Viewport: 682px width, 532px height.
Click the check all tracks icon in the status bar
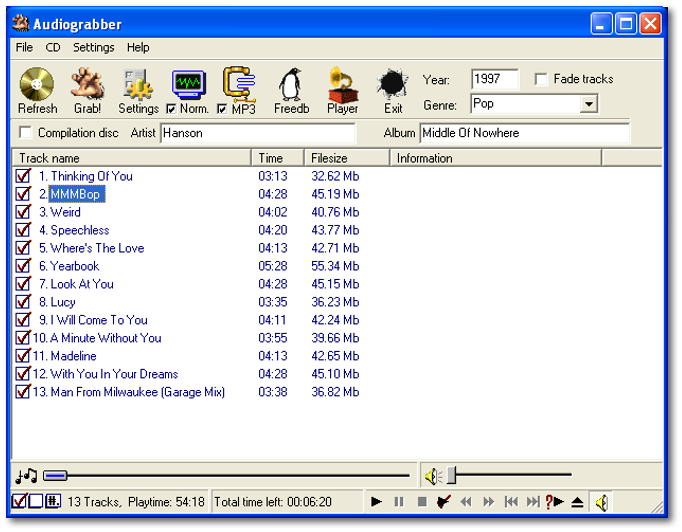(19, 501)
